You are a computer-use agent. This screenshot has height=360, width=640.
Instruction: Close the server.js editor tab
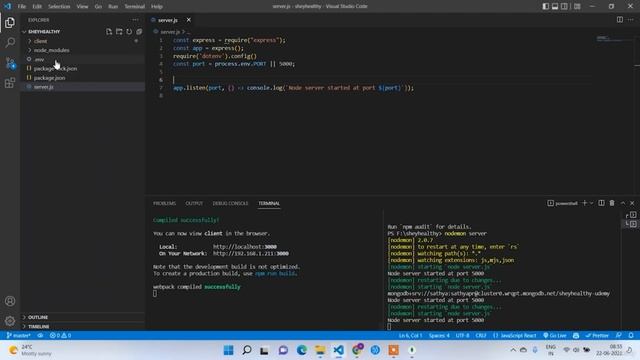(189, 20)
